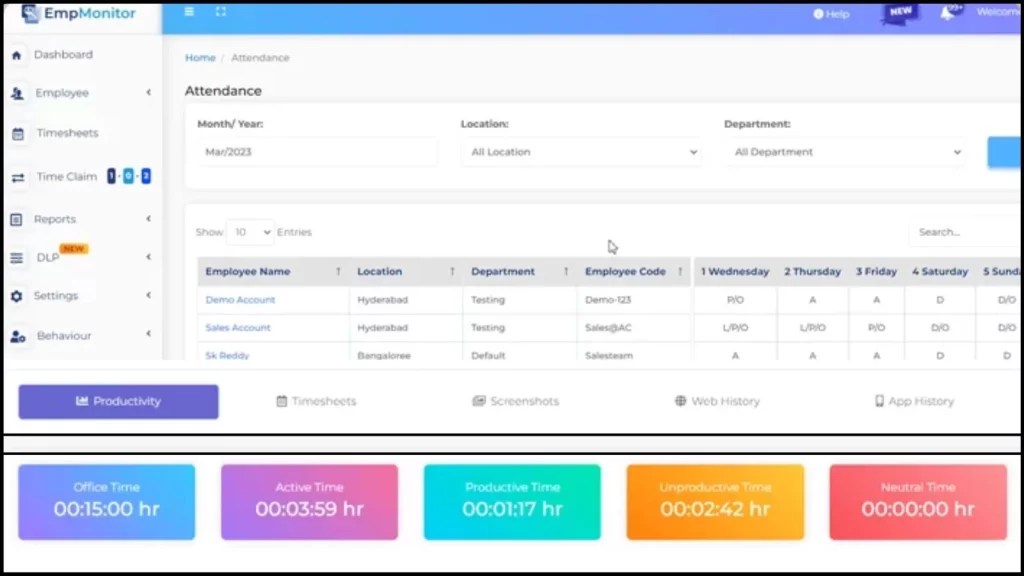Click the Productivity chart icon
The image size is (1024, 576).
[82, 401]
